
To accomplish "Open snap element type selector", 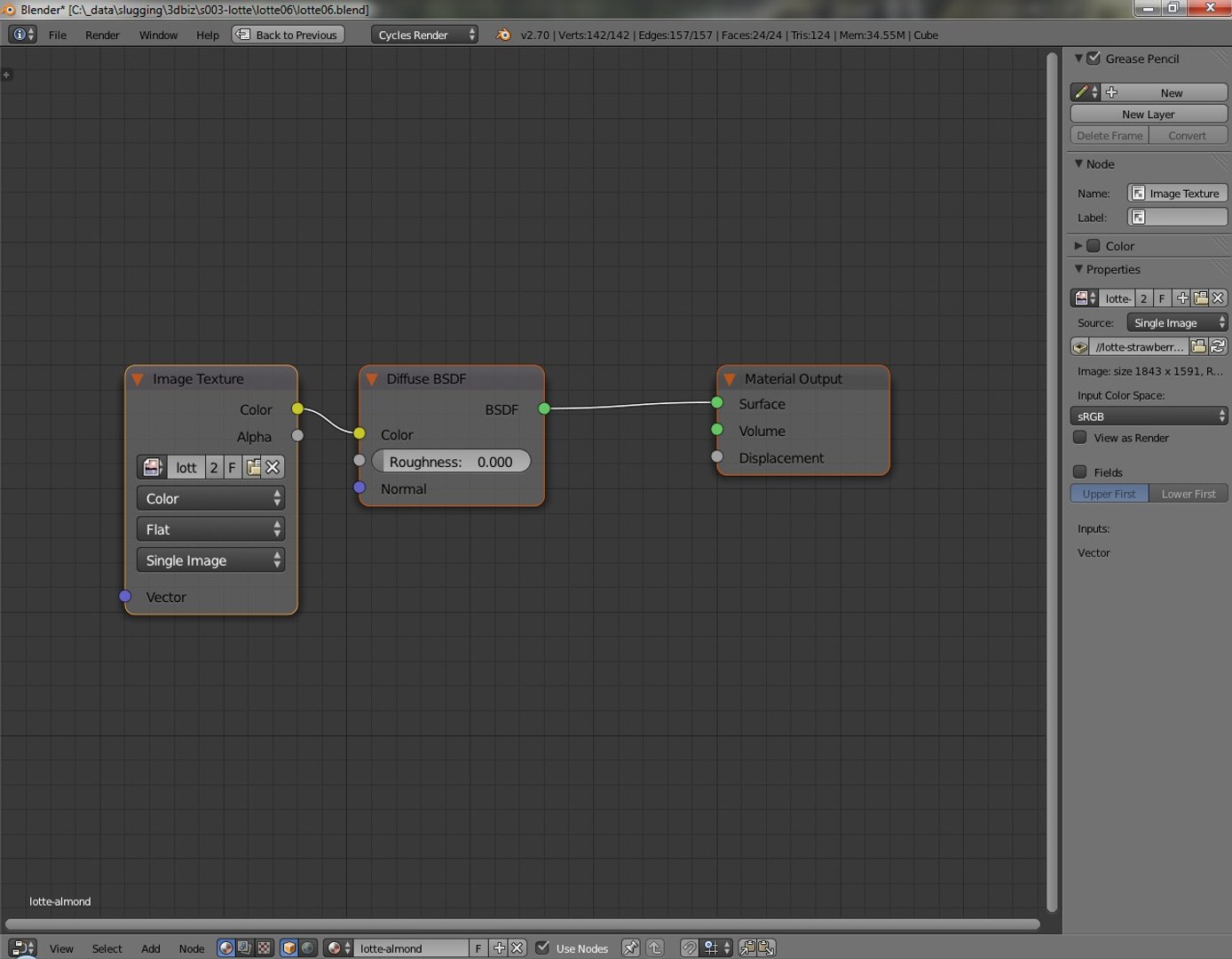I will click(x=716, y=947).
